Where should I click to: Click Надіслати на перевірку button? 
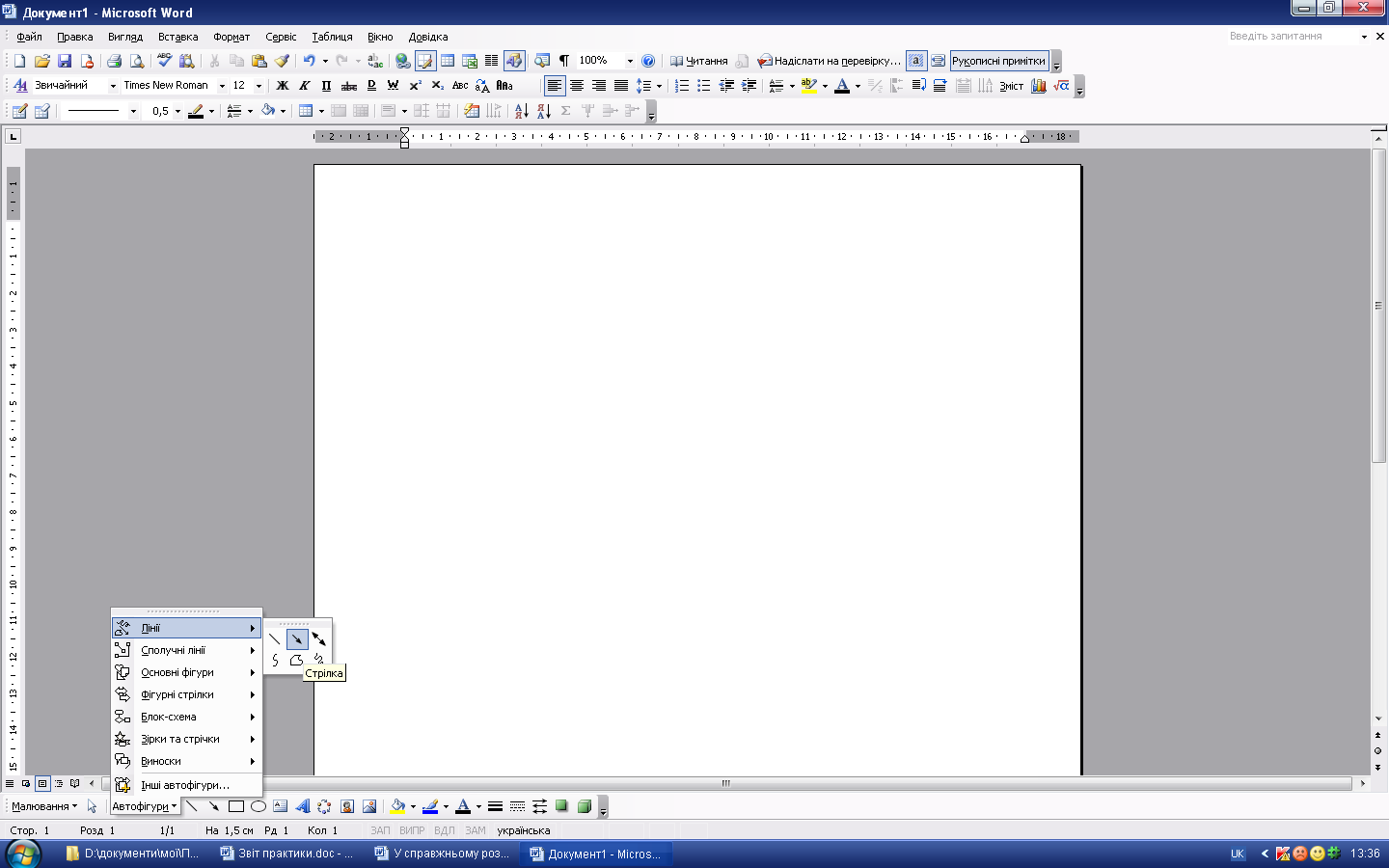829,61
